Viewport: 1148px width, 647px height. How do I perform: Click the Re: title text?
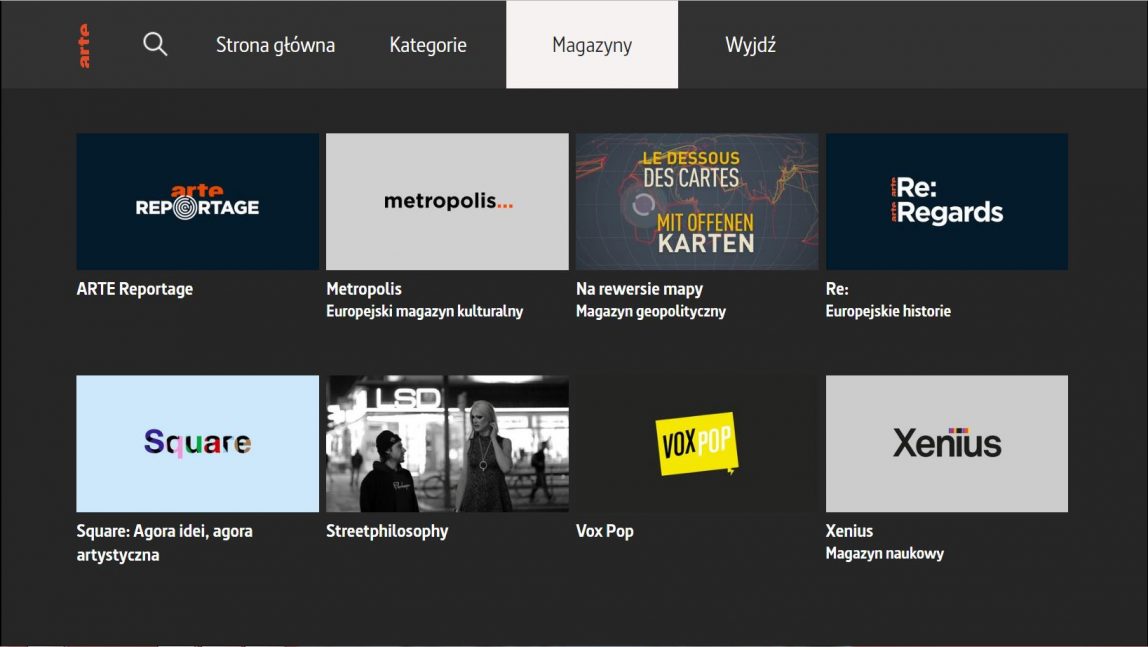[837, 289]
